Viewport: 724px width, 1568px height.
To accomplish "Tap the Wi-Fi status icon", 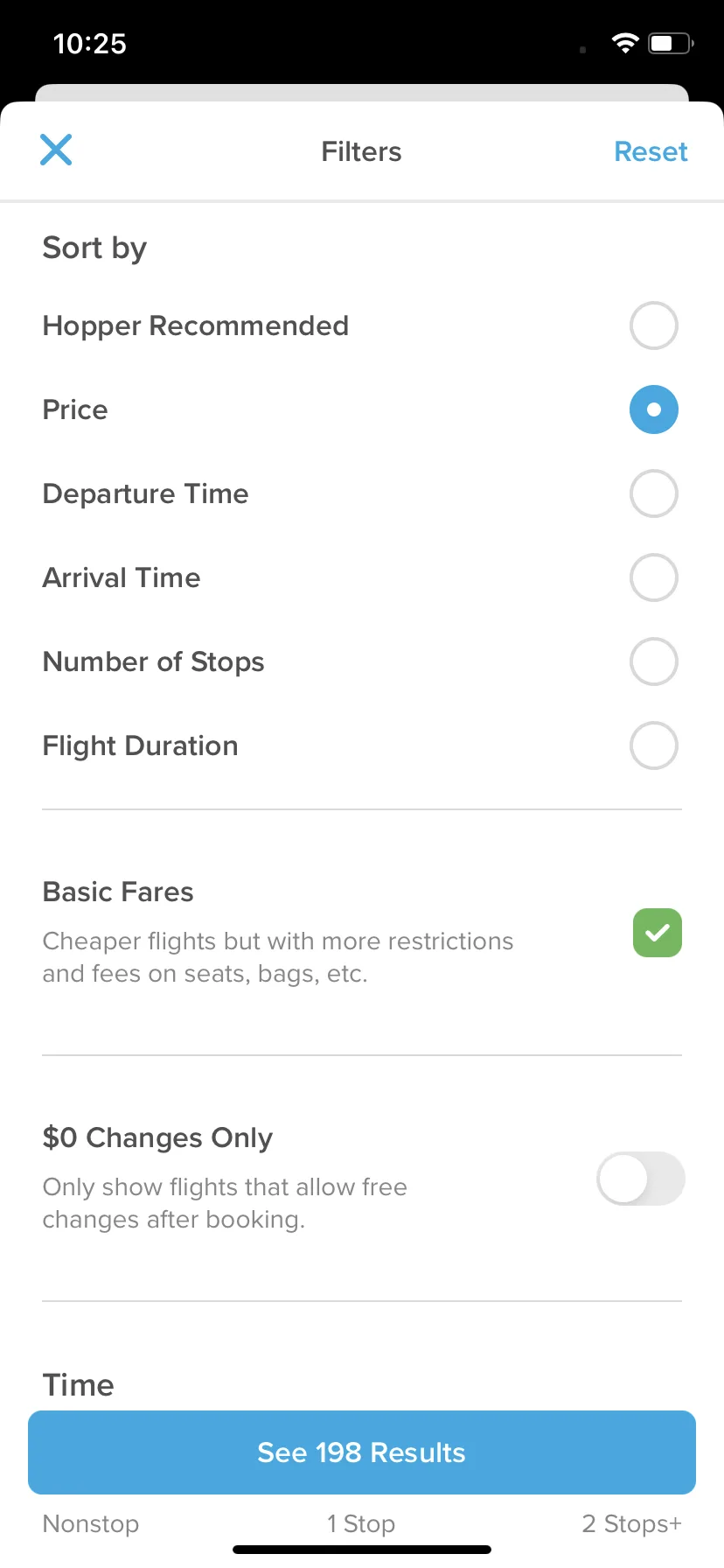I will click(625, 43).
